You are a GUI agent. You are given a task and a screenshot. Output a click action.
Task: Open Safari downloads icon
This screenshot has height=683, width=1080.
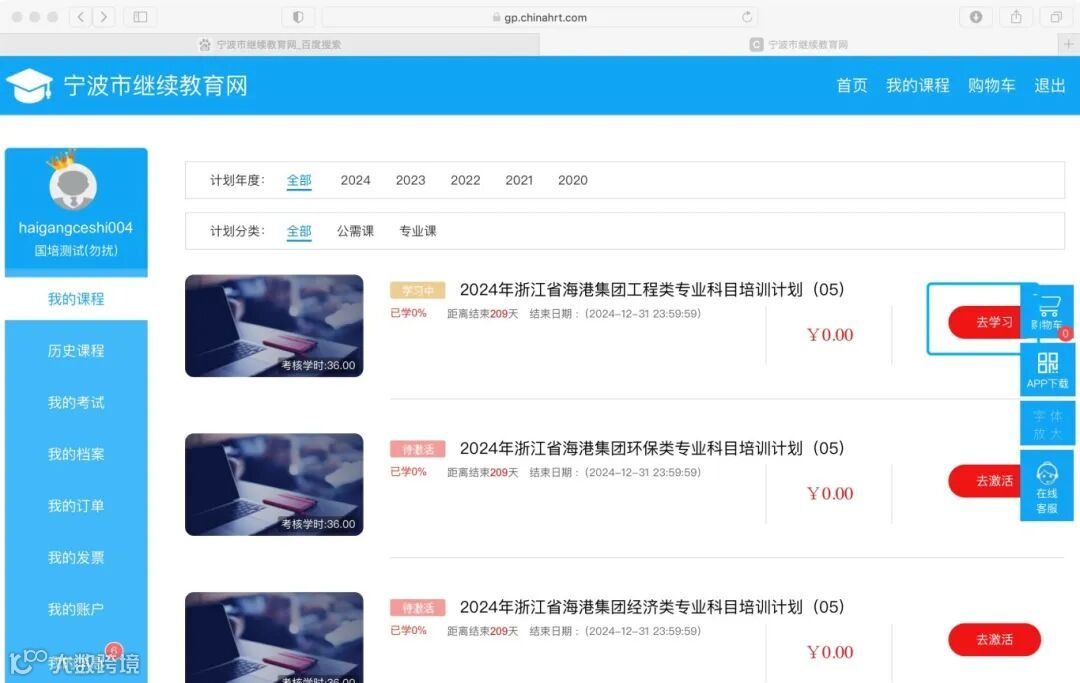coord(976,17)
